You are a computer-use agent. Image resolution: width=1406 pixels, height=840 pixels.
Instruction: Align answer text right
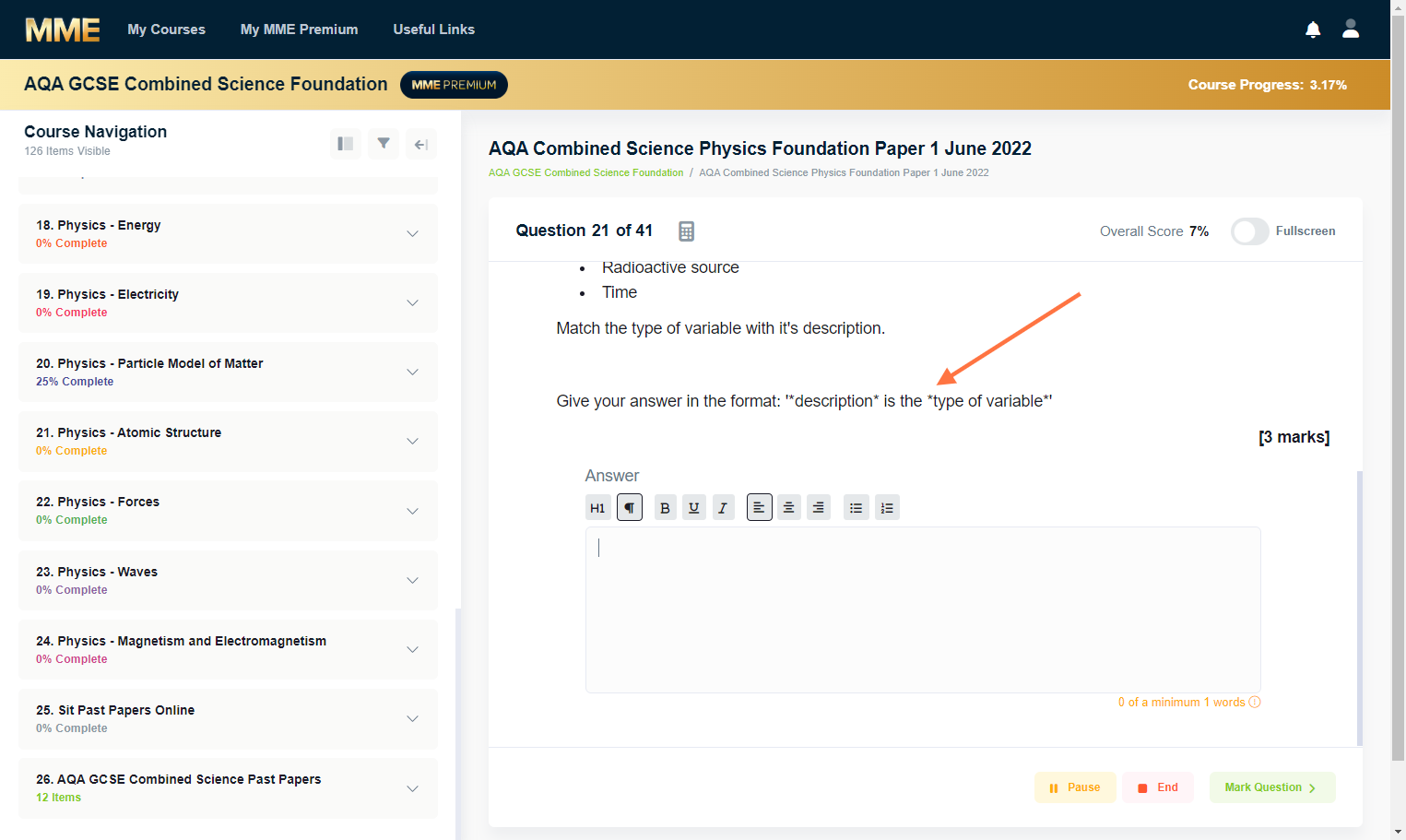(x=819, y=507)
